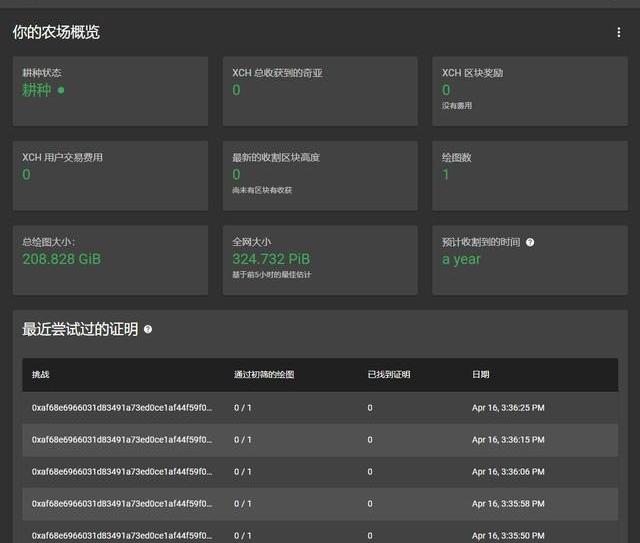640x543 pixels.
Task: Click the 208.828 GiB total plot size value
Action: (x=62, y=259)
